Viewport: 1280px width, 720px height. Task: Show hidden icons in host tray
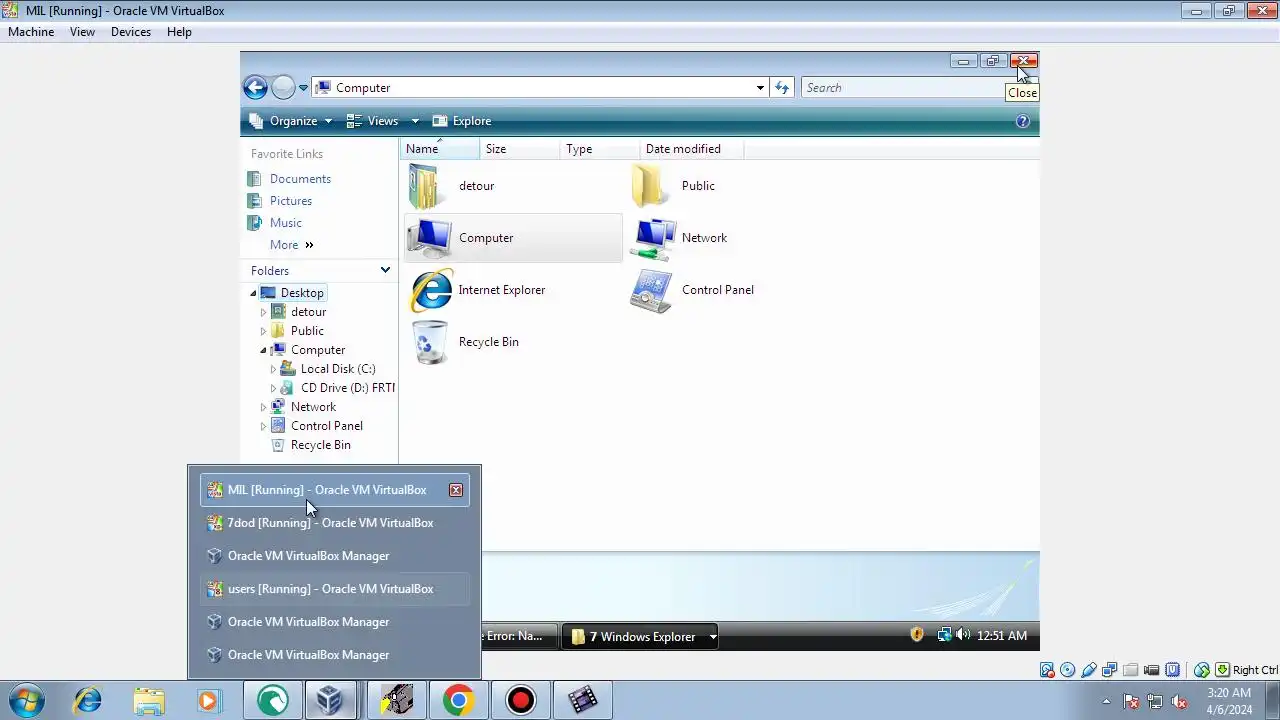(x=1106, y=701)
